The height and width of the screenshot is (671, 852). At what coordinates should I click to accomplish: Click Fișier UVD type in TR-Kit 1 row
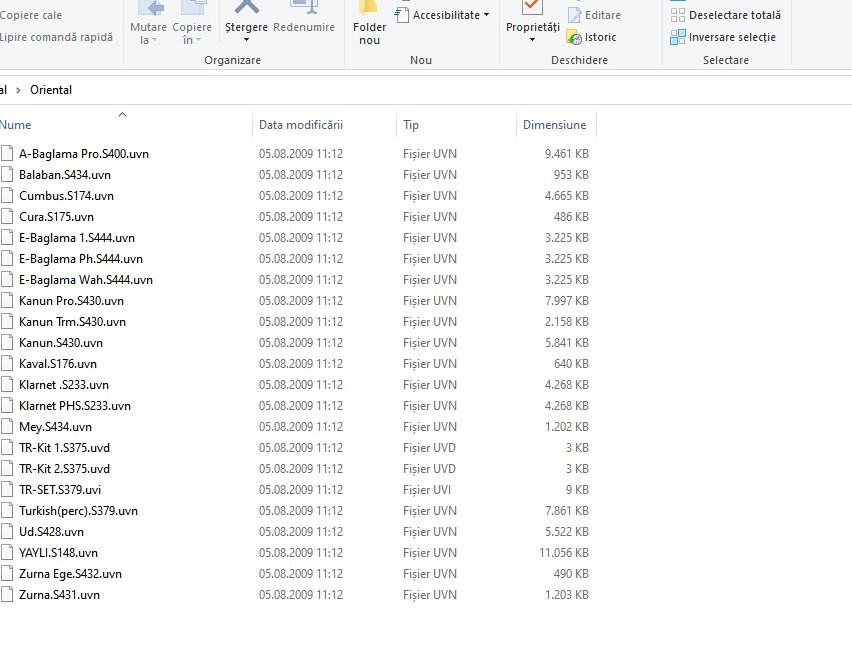pyautogui.click(x=429, y=448)
